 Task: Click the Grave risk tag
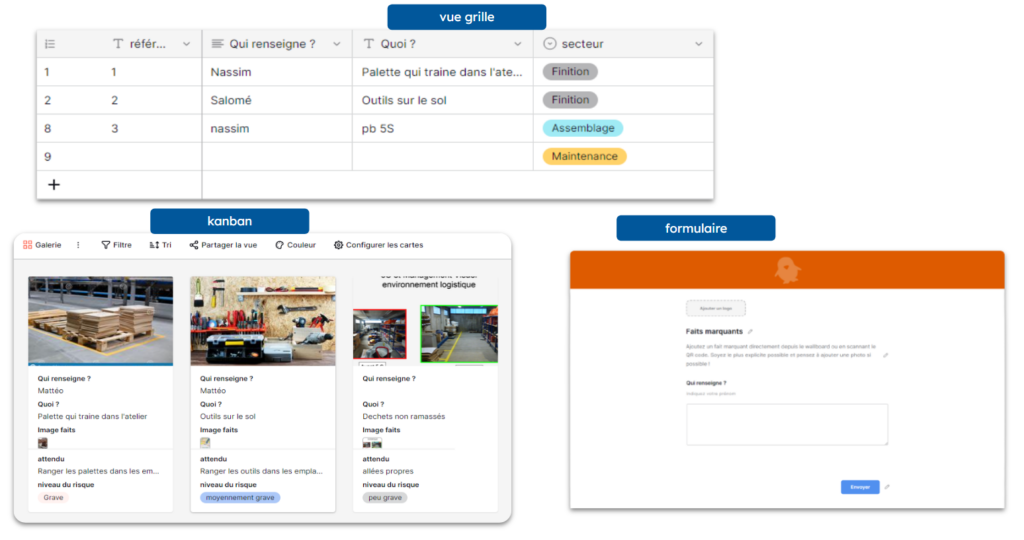(54, 498)
